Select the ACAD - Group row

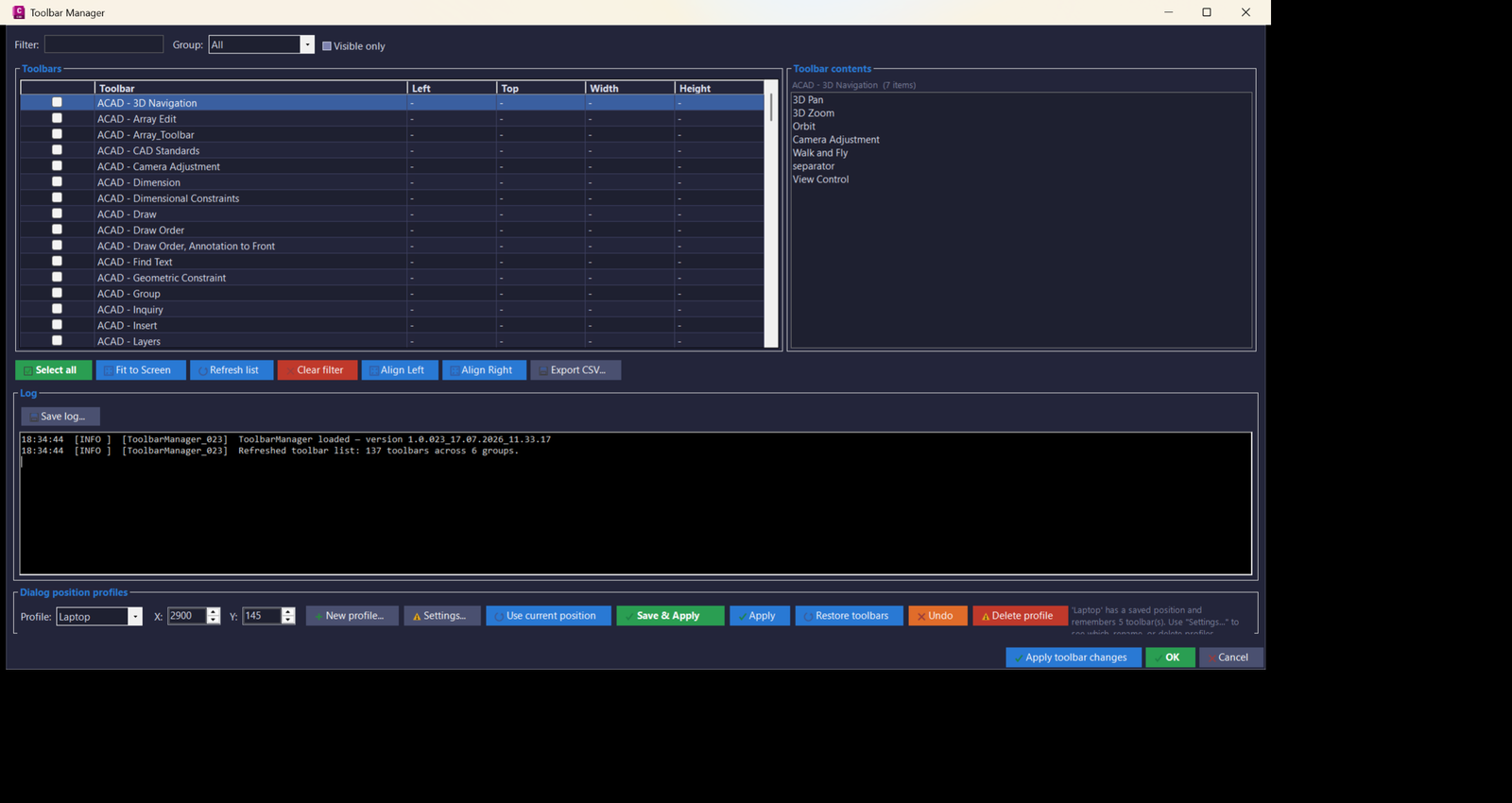pyautogui.click(x=392, y=294)
